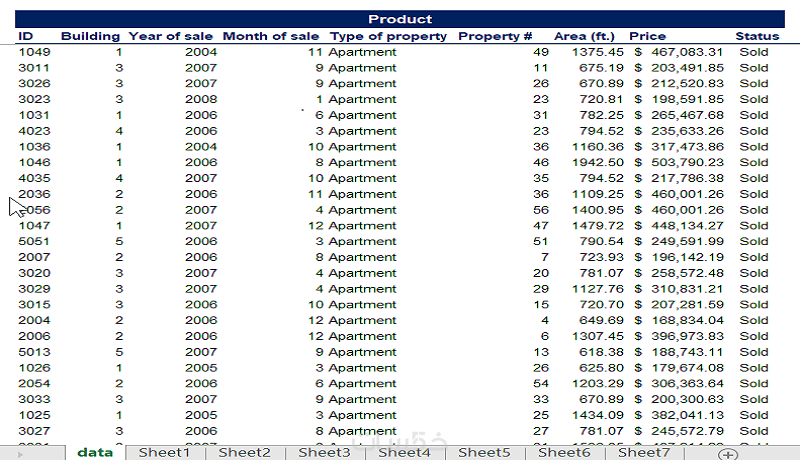Select ID cell 5051
This screenshot has width=800, height=460.
tap(34, 241)
